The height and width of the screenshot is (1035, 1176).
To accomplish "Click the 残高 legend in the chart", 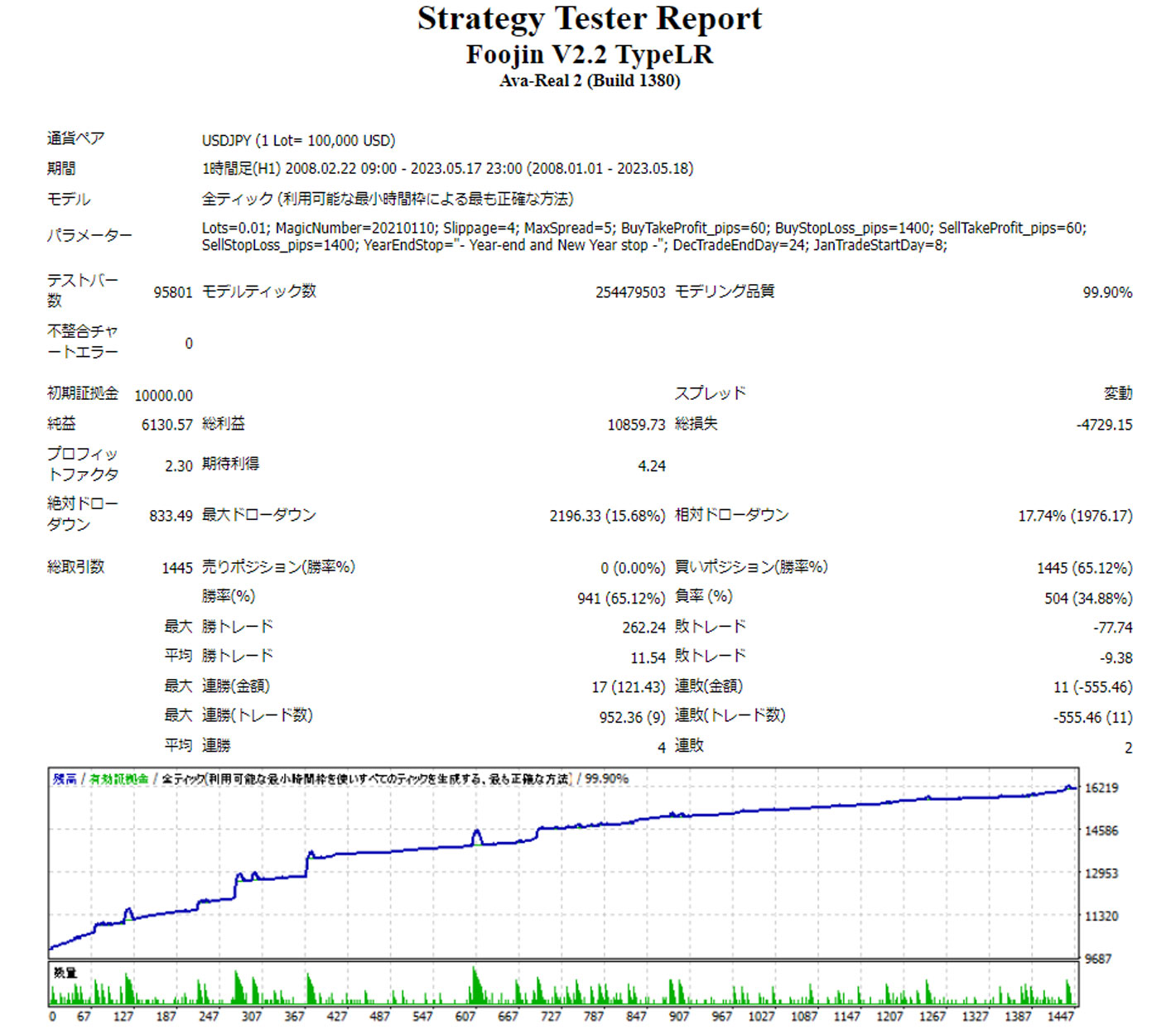I will [x=65, y=779].
